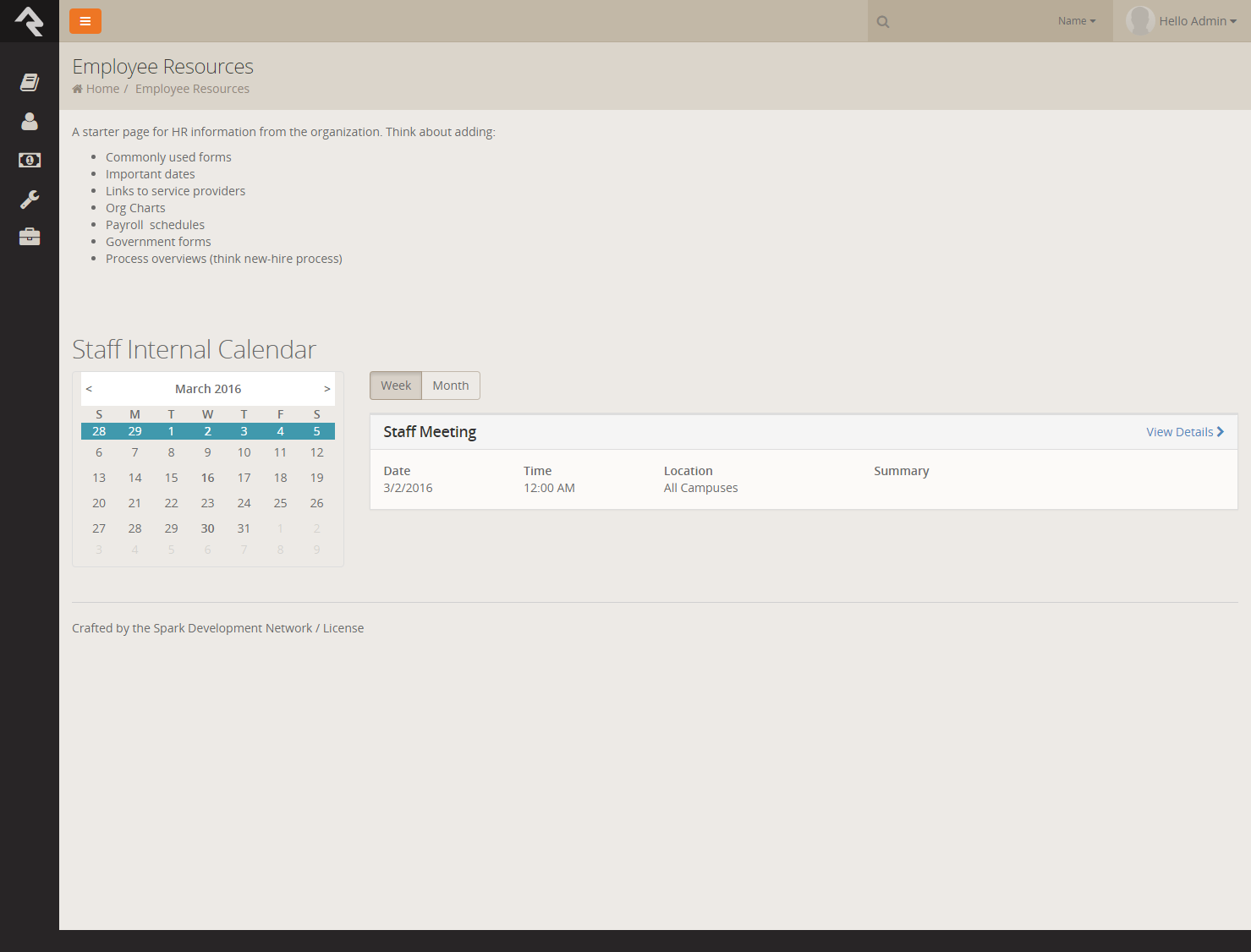
Task: Open the wrench tools icon in the sidebar
Action: (30, 200)
